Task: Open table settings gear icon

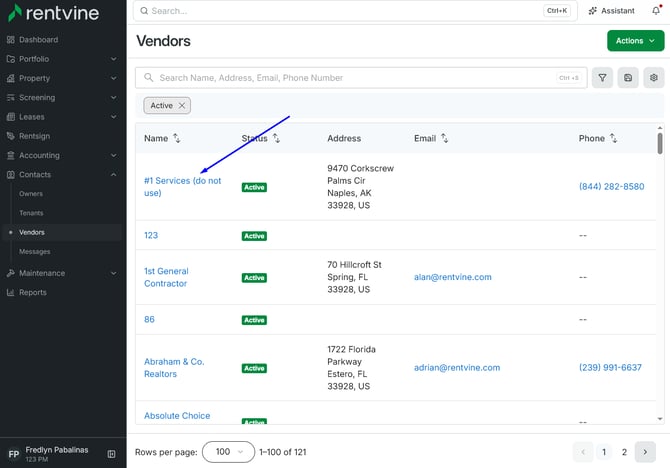Action: 654,78
